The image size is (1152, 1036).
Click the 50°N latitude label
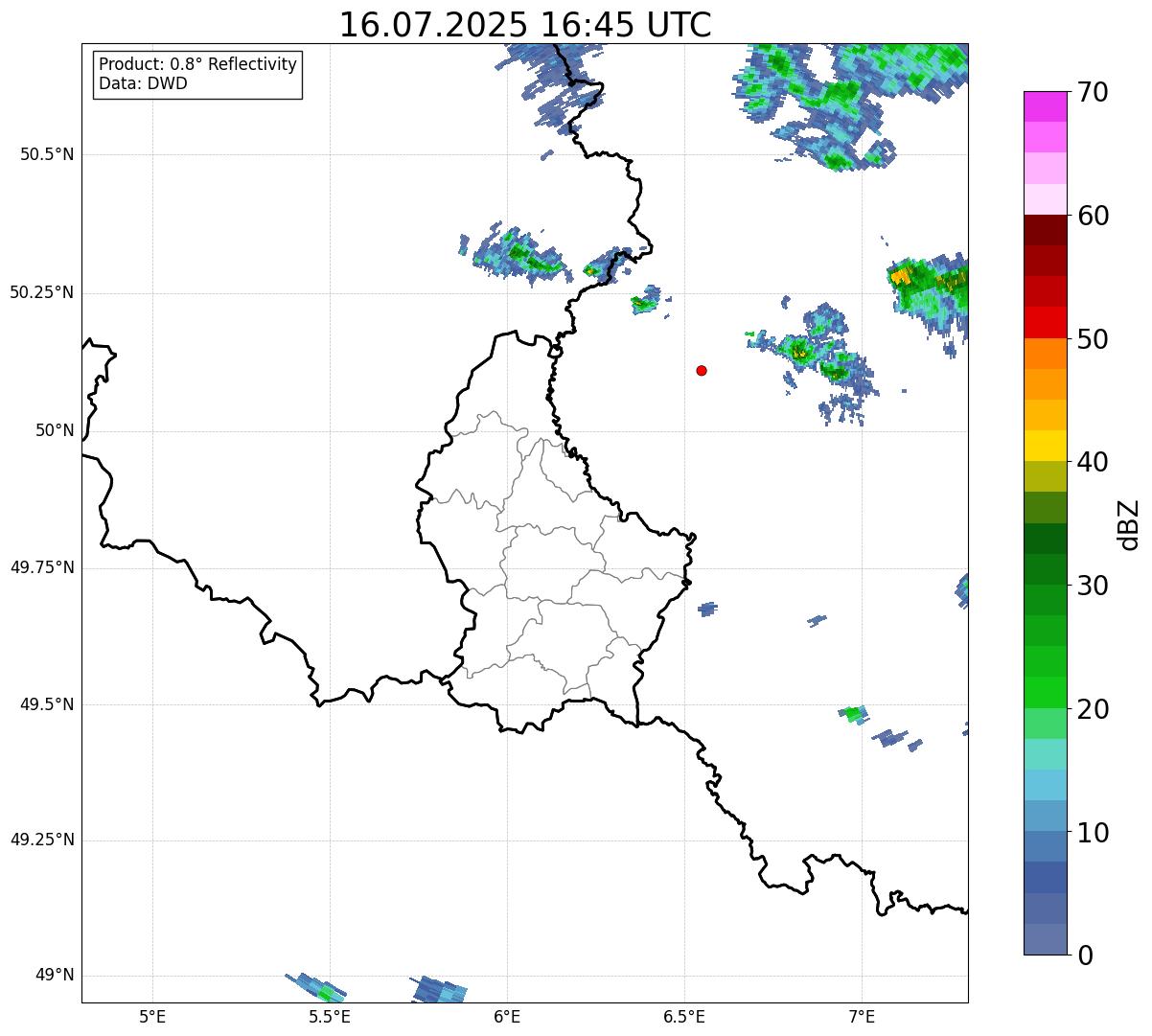pos(55,430)
